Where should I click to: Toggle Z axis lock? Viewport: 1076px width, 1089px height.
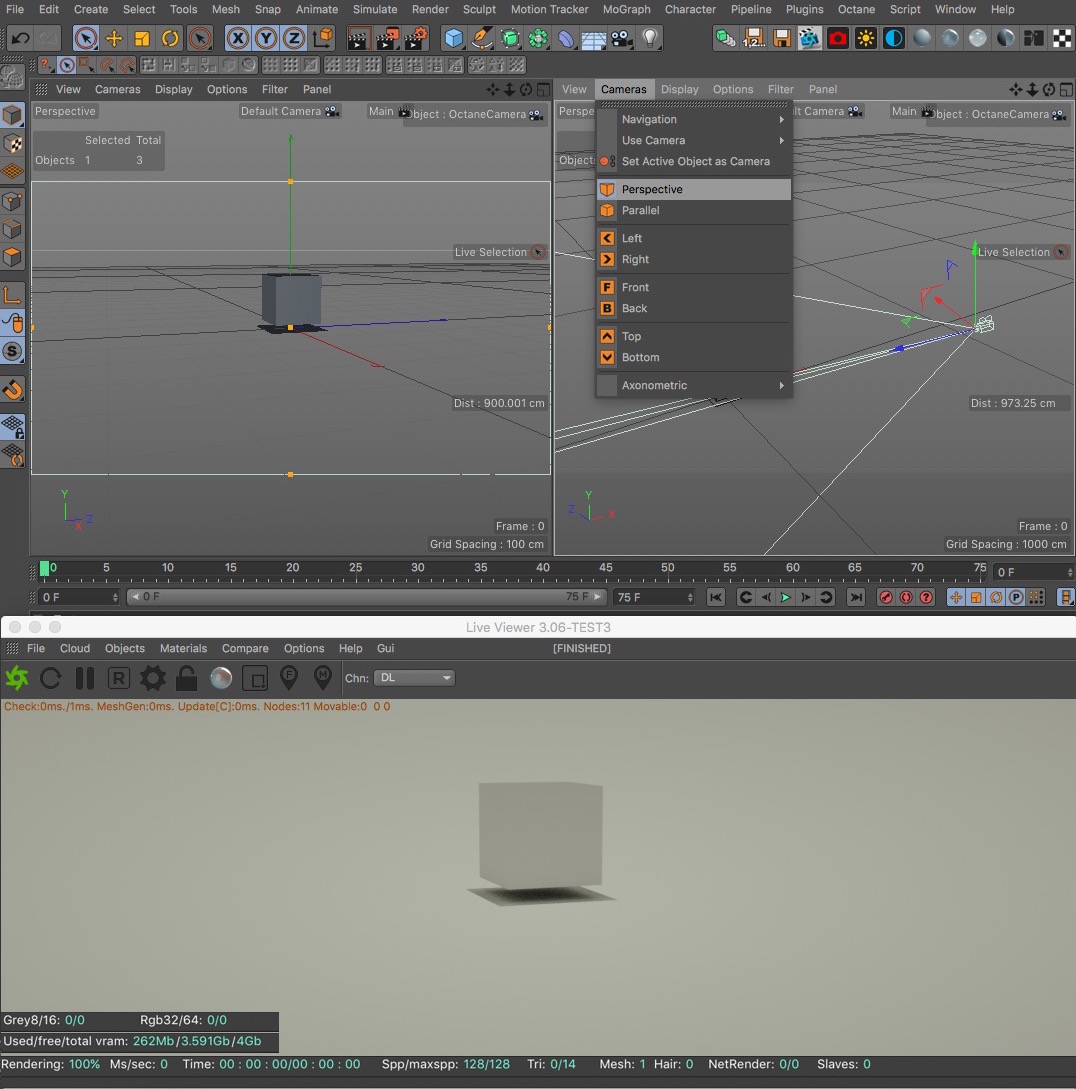pyautogui.click(x=294, y=38)
